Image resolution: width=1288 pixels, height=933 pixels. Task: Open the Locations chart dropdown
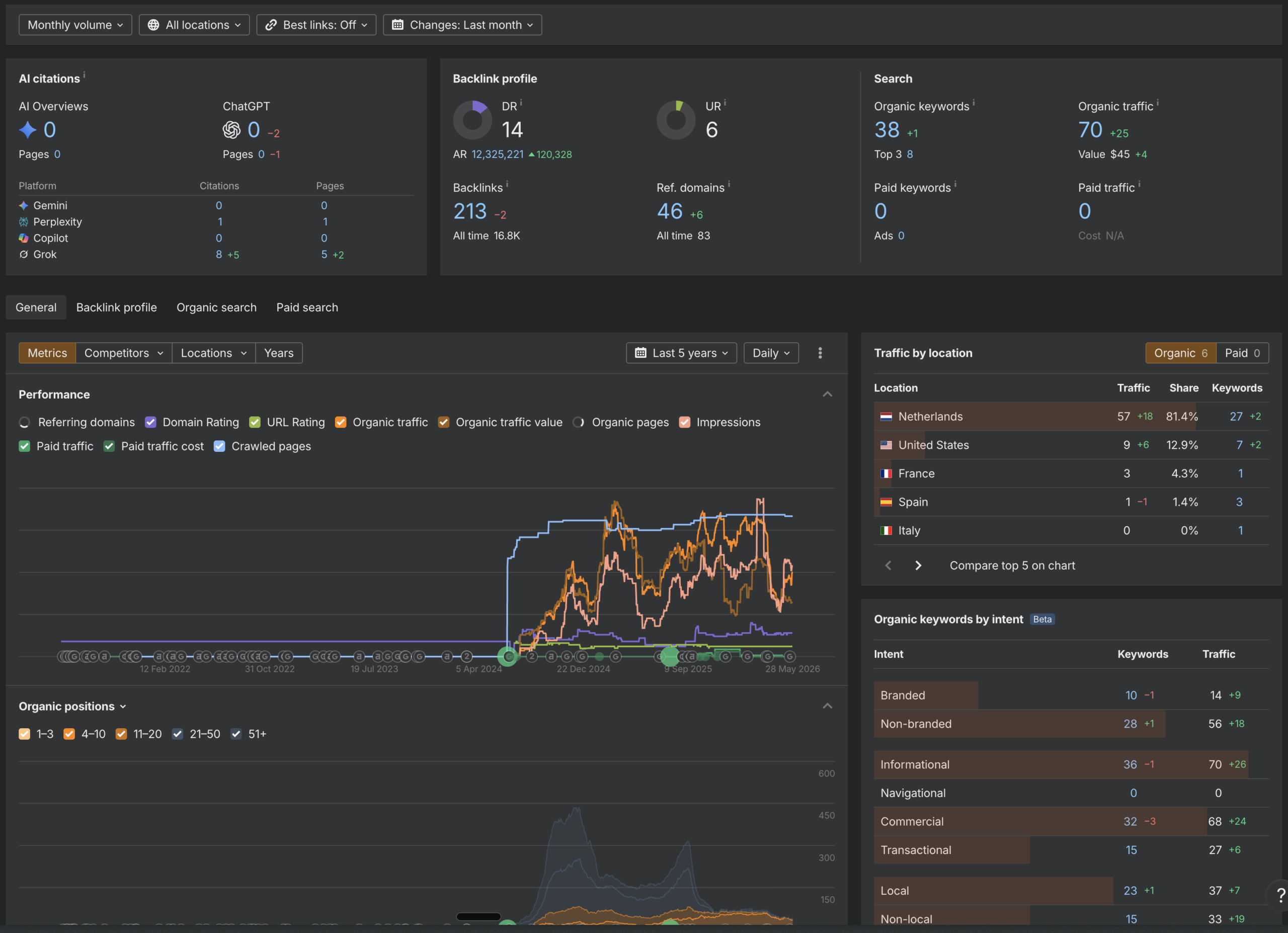pos(213,353)
